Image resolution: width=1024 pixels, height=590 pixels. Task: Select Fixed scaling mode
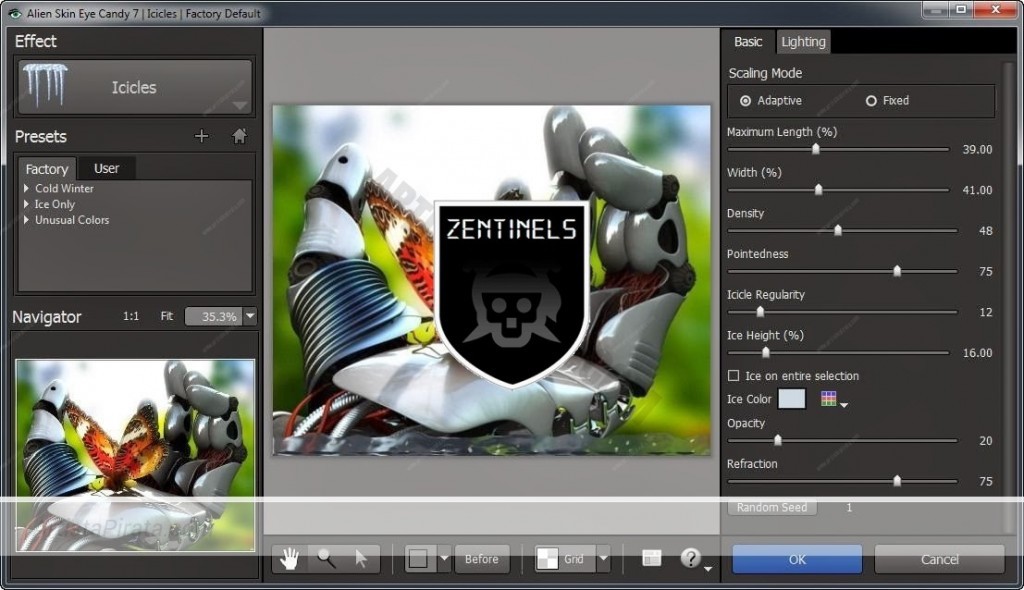871,101
